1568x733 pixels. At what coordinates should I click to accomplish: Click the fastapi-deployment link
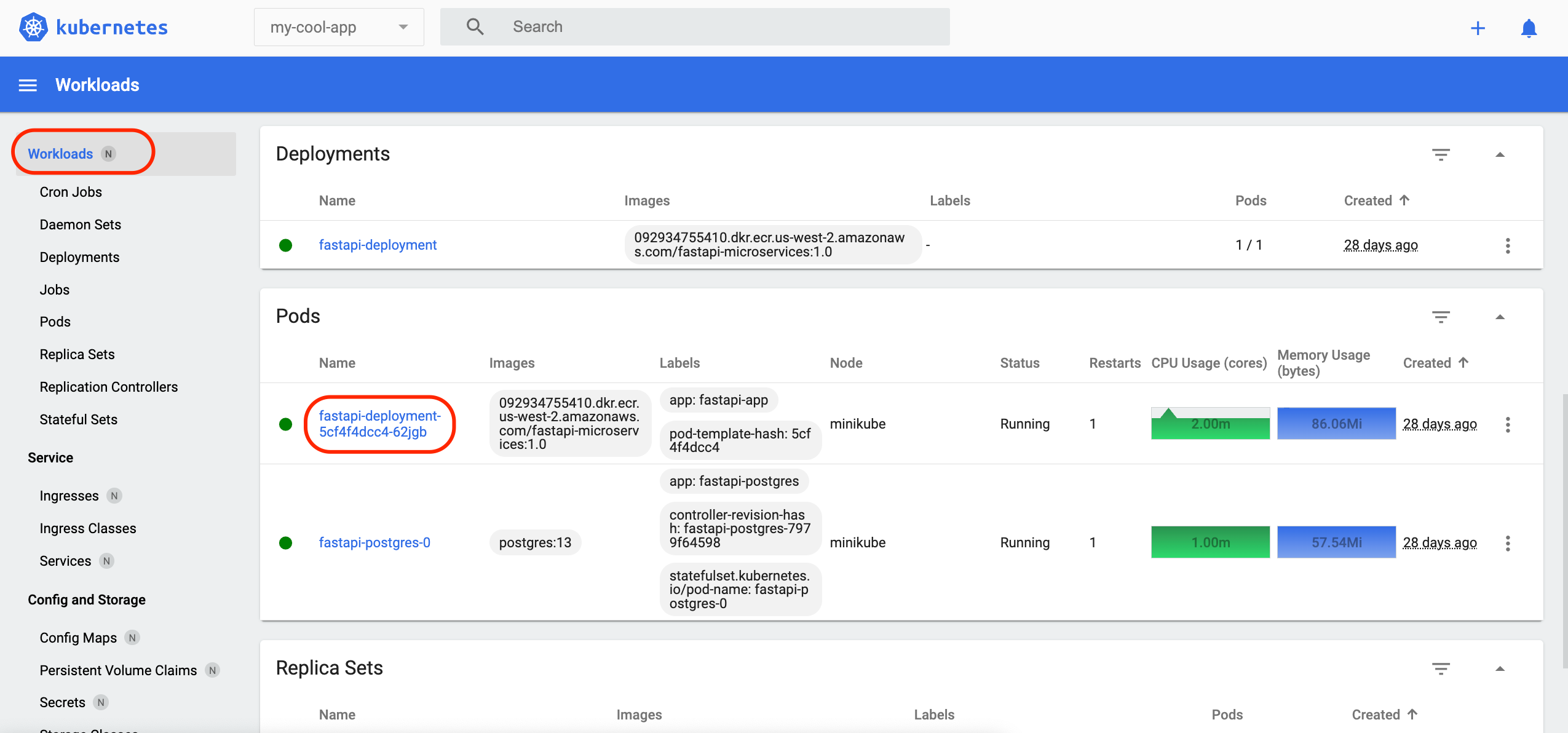point(378,244)
